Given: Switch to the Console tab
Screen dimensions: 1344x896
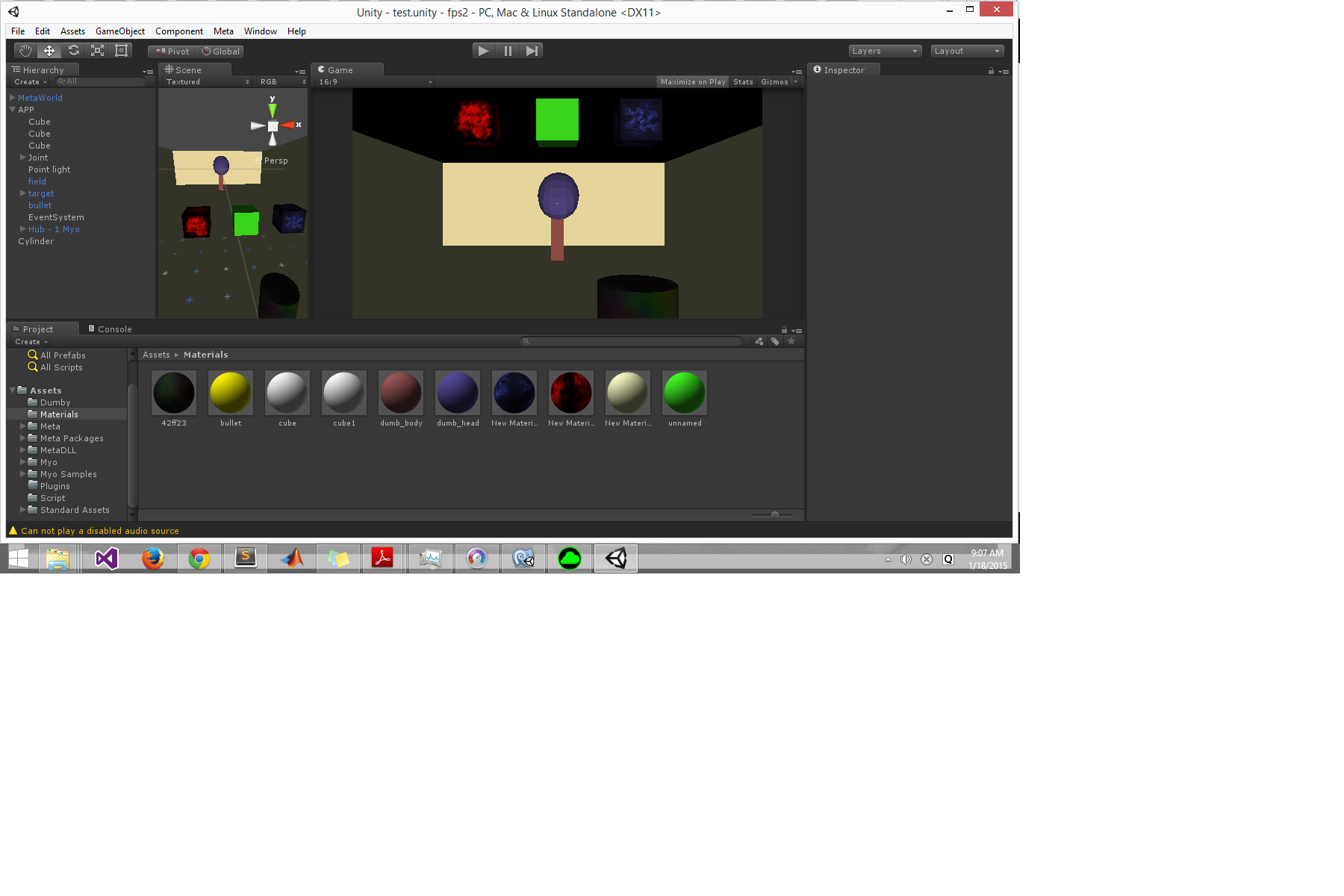Looking at the screenshot, I should (x=110, y=329).
